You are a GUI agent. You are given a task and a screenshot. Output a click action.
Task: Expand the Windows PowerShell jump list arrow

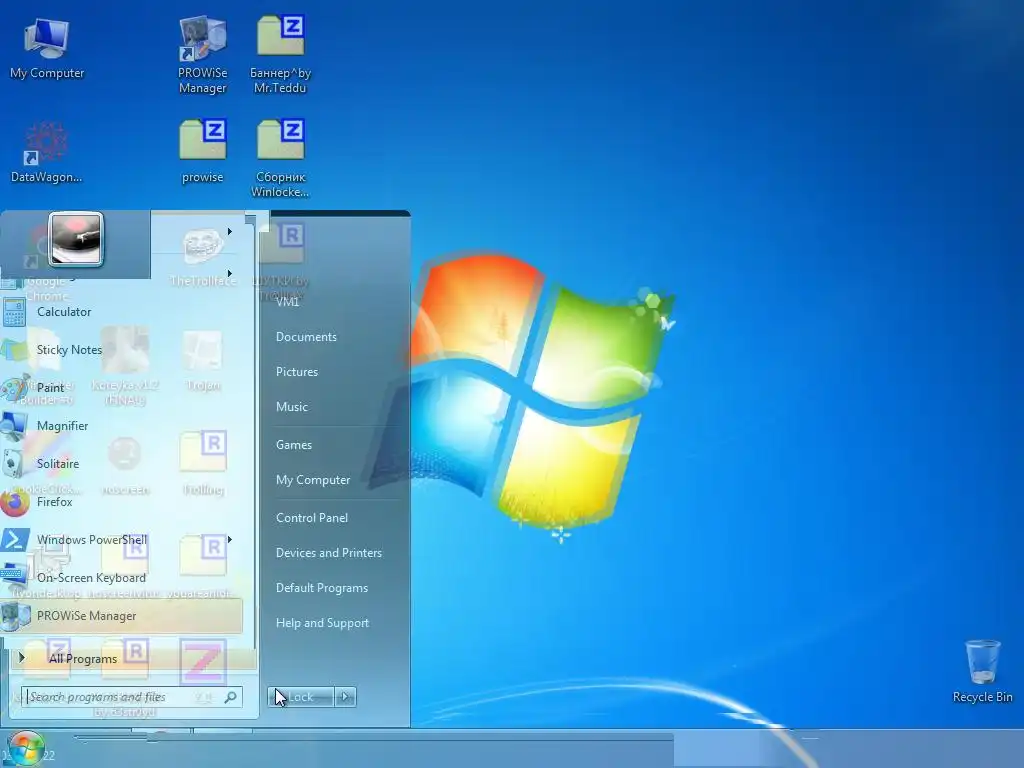point(230,539)
